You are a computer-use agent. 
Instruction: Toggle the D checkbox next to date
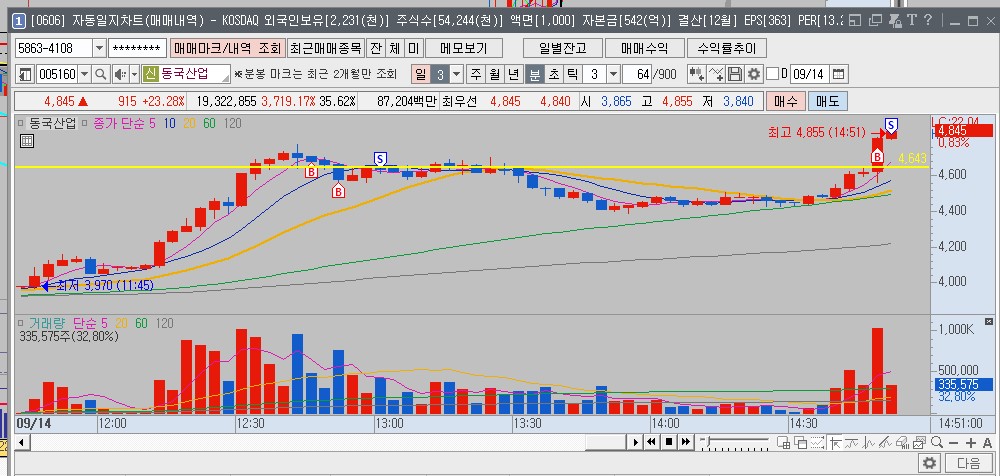pos(773,74)
